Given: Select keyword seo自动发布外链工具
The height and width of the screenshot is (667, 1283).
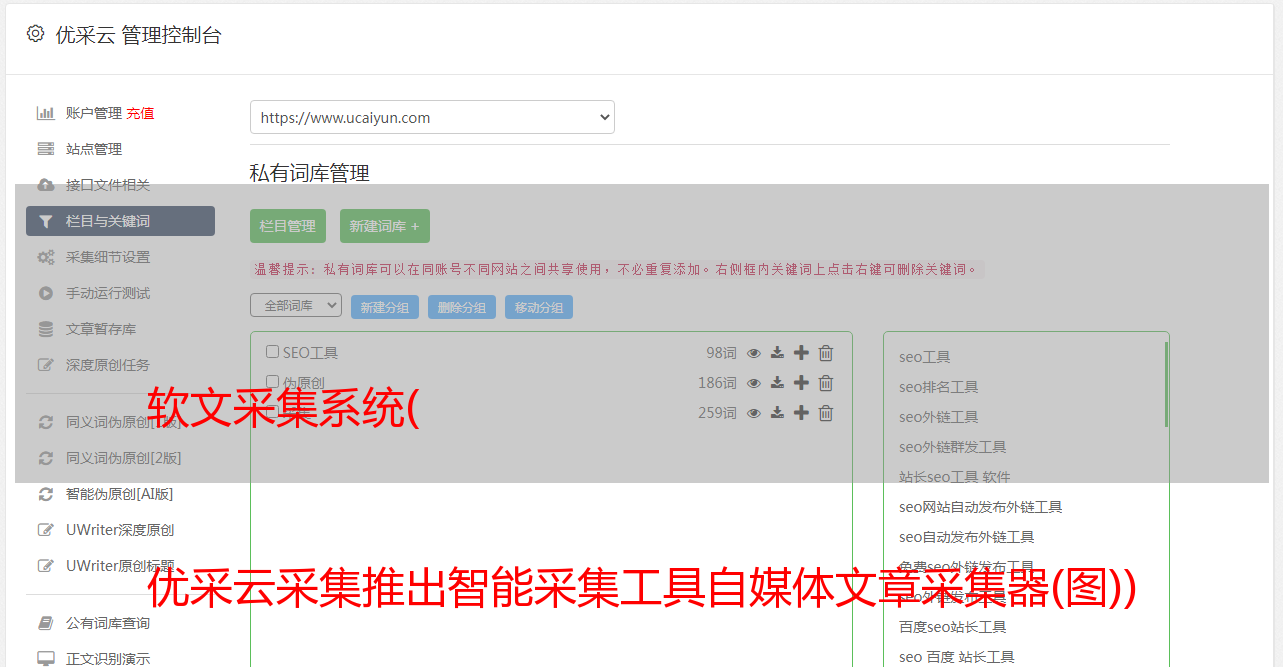Looking at the screenshot, I should pos(966,537).
